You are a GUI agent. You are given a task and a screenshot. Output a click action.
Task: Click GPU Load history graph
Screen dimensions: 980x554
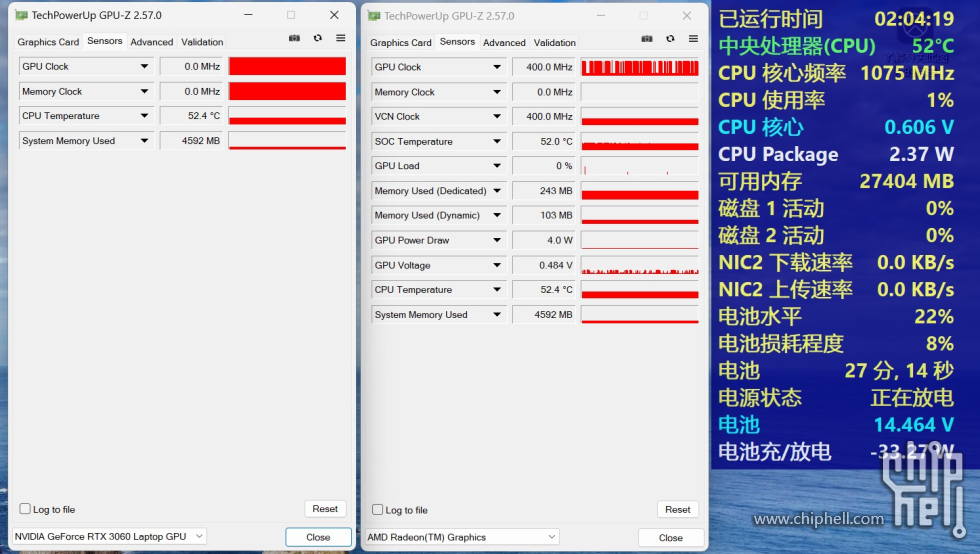pos(639,166)
